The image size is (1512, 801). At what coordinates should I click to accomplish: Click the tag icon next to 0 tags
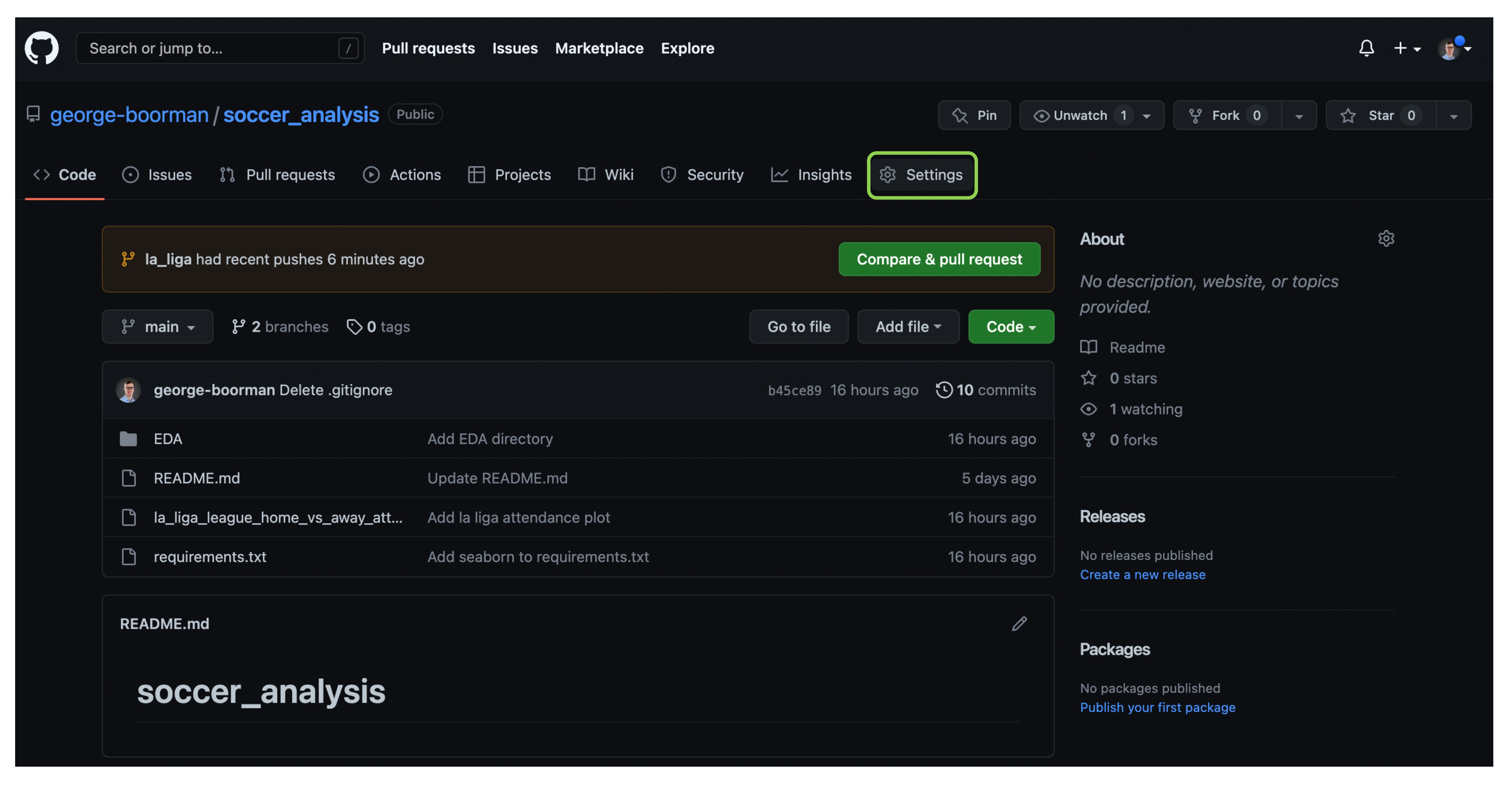(x=354, y=327)
